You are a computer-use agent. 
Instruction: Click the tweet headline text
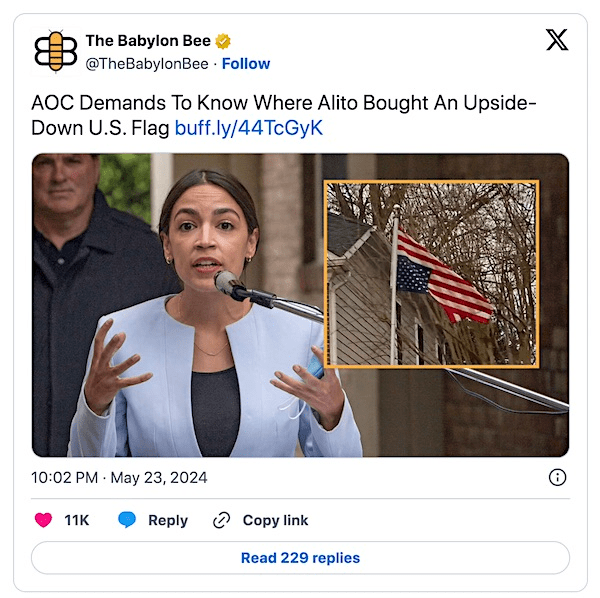(284, 115)
